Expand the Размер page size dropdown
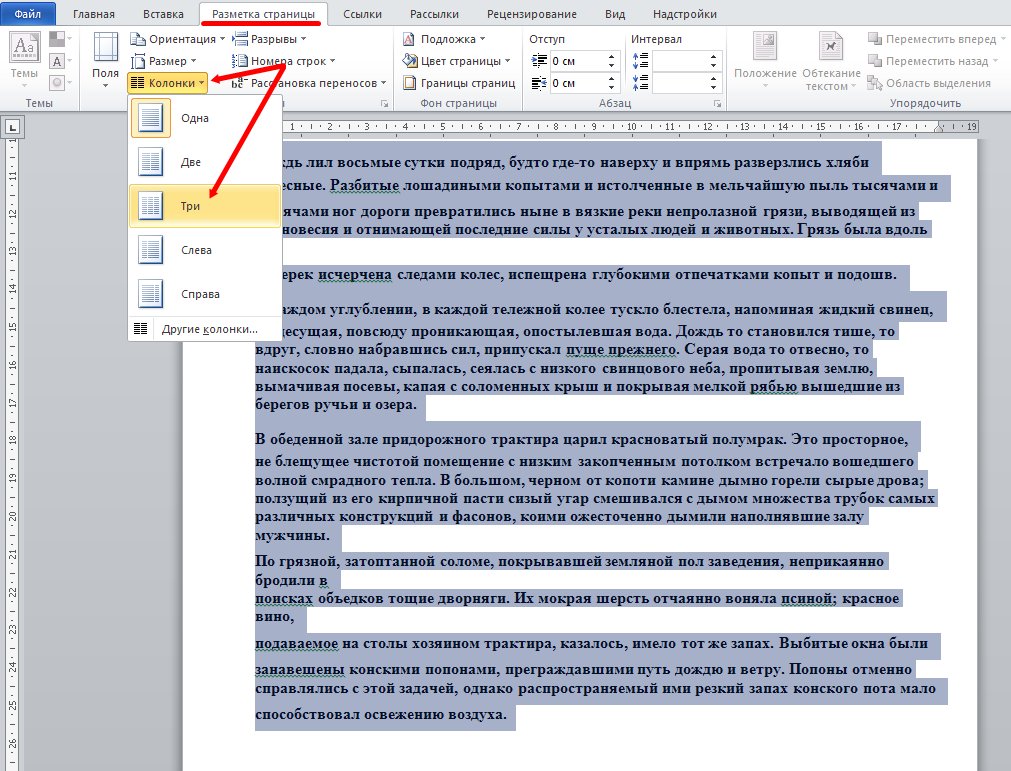1011x771 pixels. click(163, 61)
